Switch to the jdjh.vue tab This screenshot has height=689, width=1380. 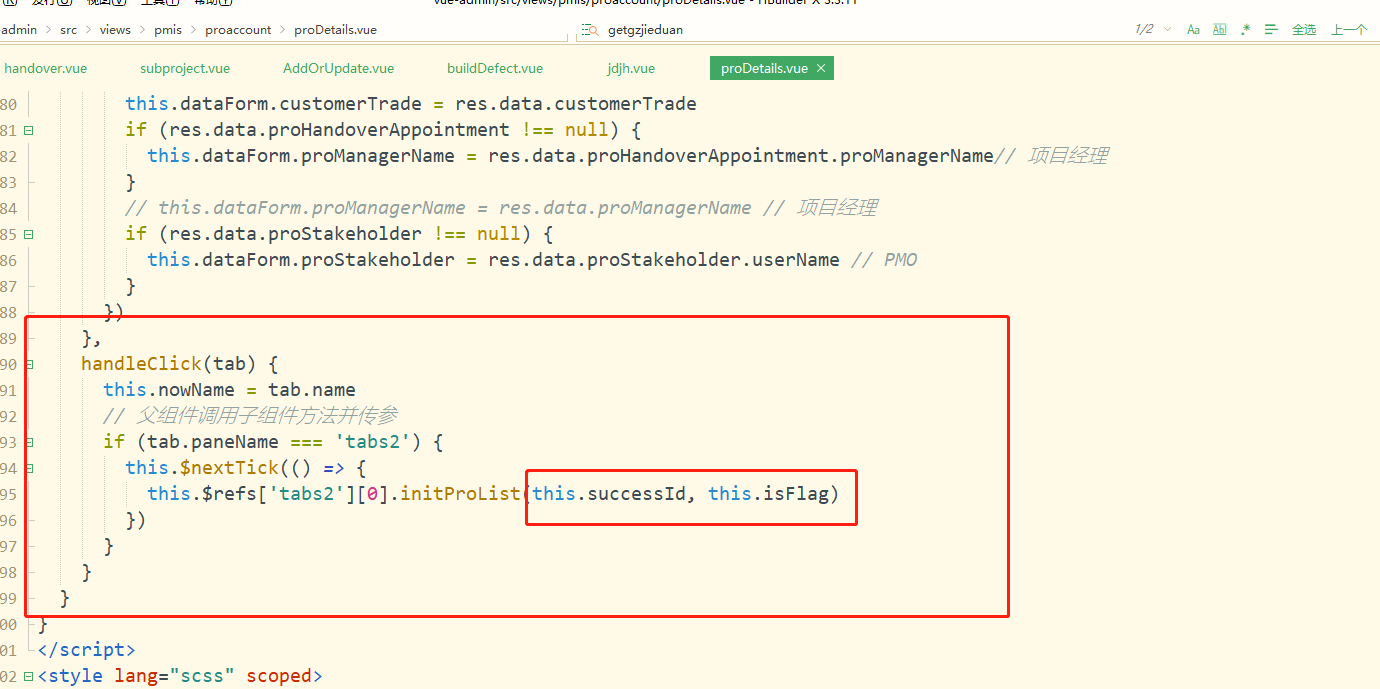click(x=631, y=68)
